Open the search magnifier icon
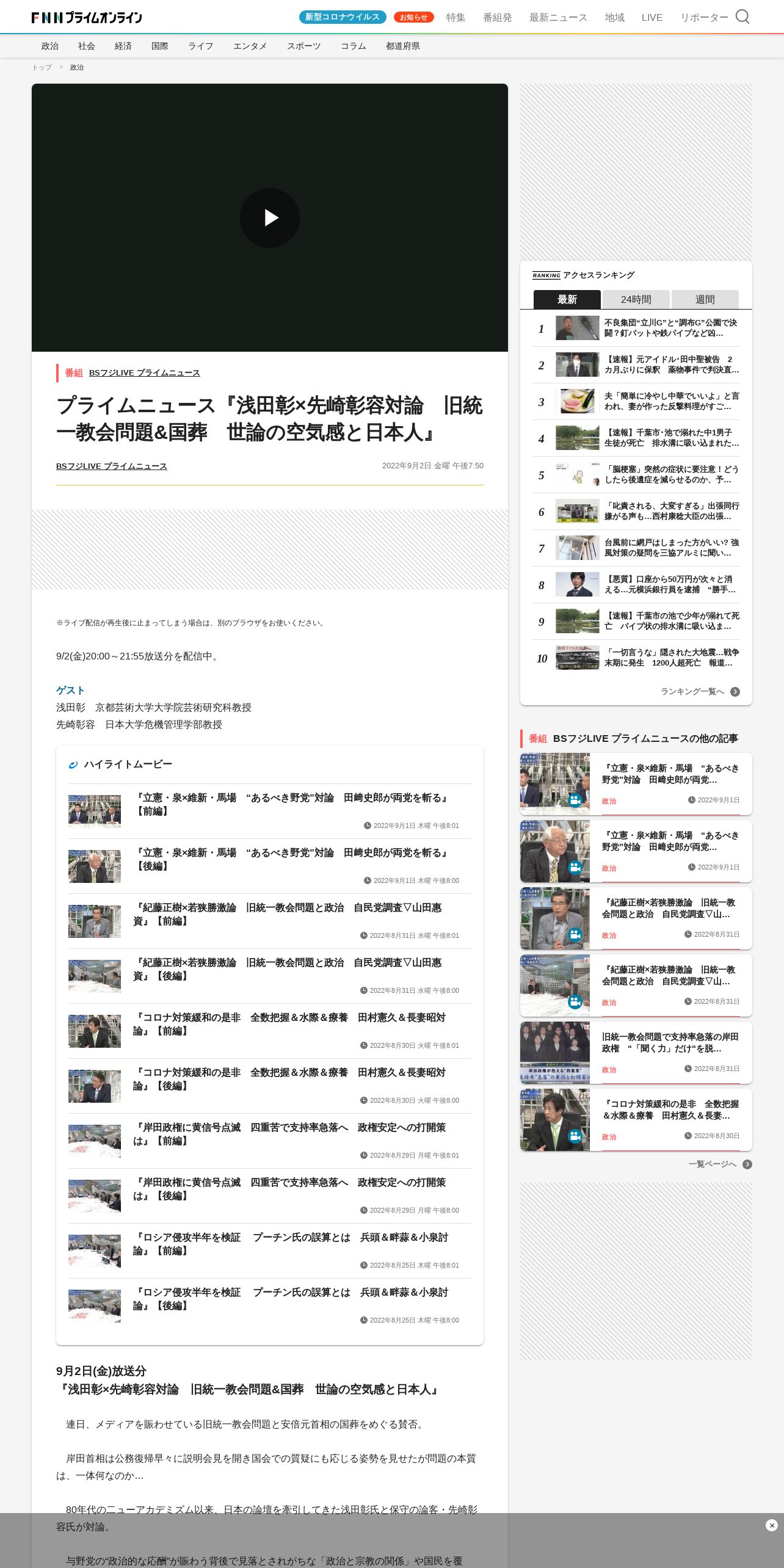The height and width of the screenshot is (1568, 784). point(742,16)
